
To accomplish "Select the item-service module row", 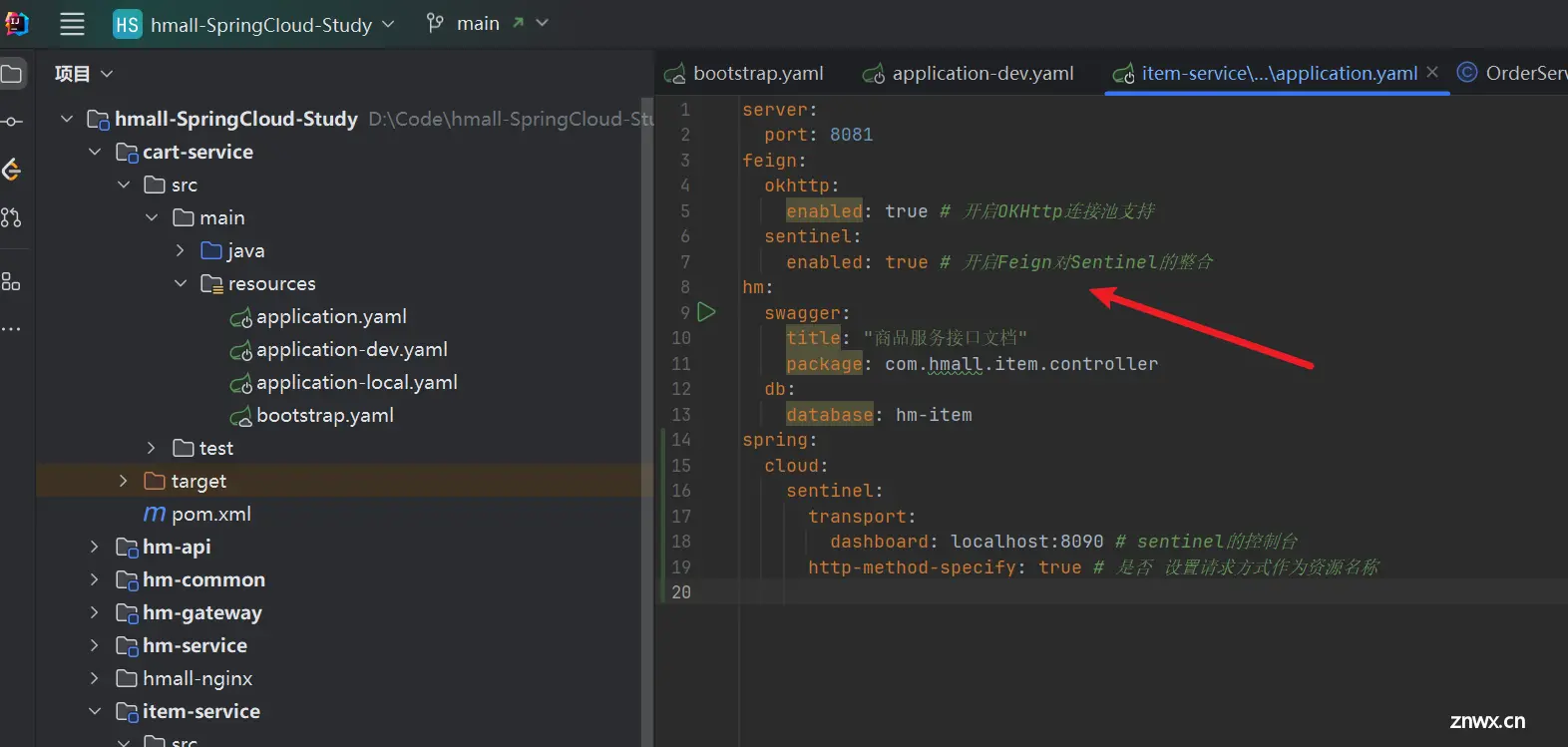I will tap(344, 711).
